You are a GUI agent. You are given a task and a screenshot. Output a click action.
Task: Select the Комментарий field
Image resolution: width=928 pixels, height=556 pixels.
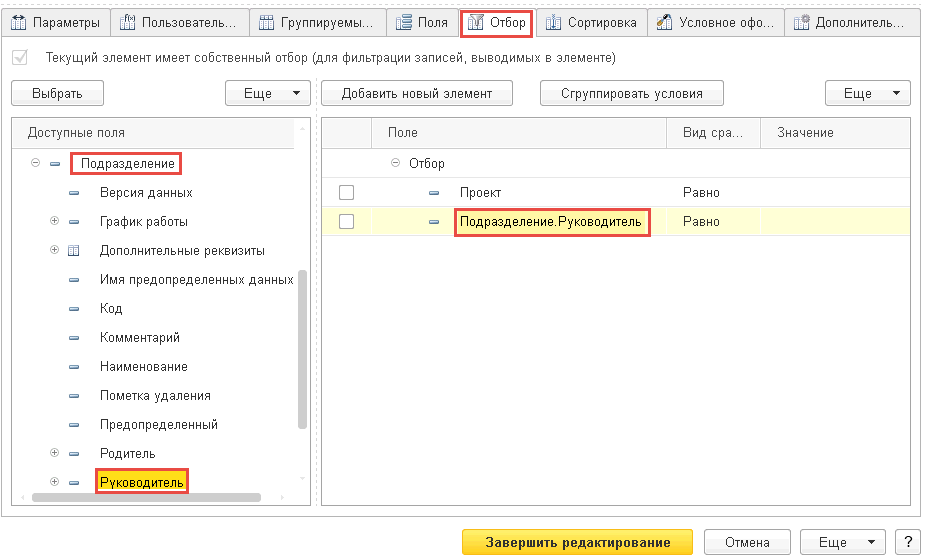click(x=140, y=338)
